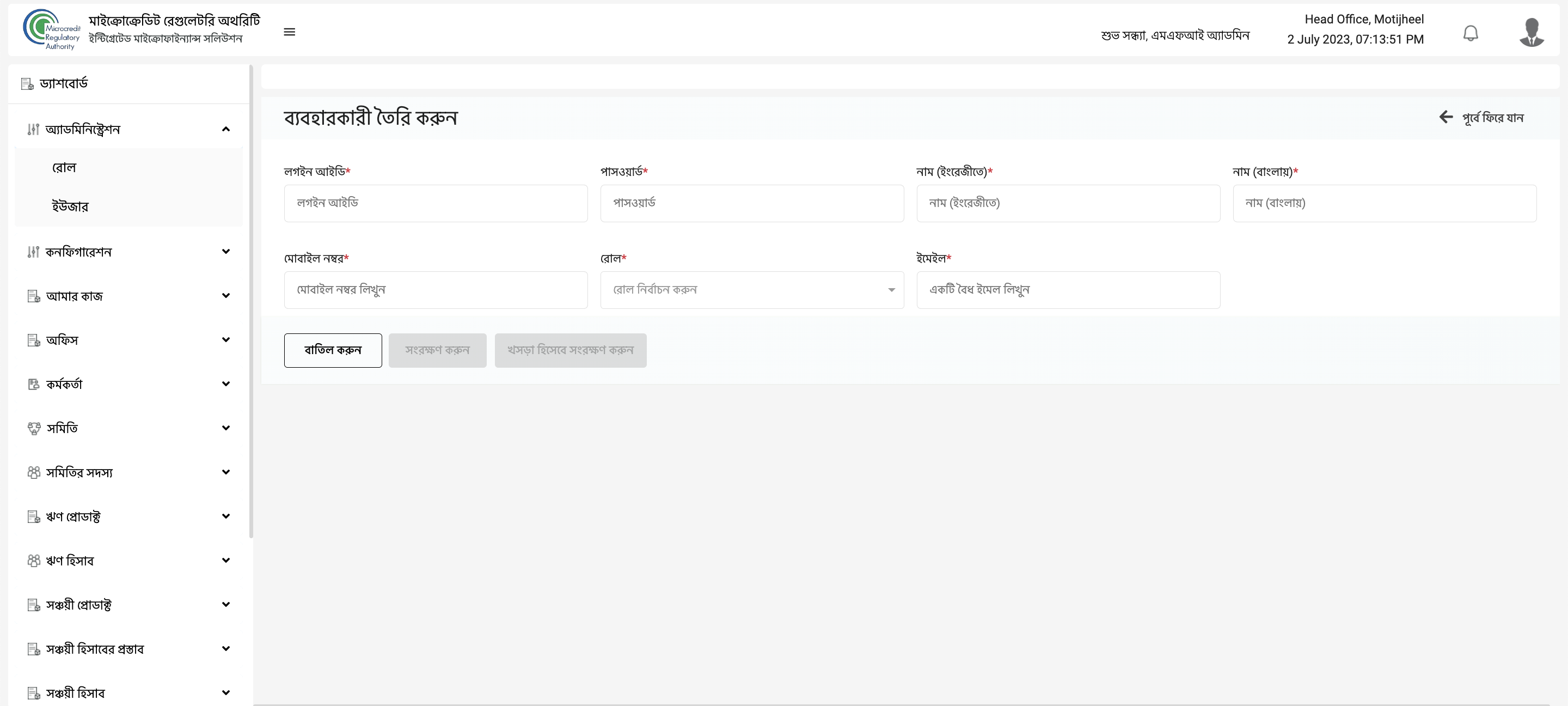Click the অ্যাডমিনিস্ট্রেশন sliders icon

pyautogui.click(x=33, y=129)
